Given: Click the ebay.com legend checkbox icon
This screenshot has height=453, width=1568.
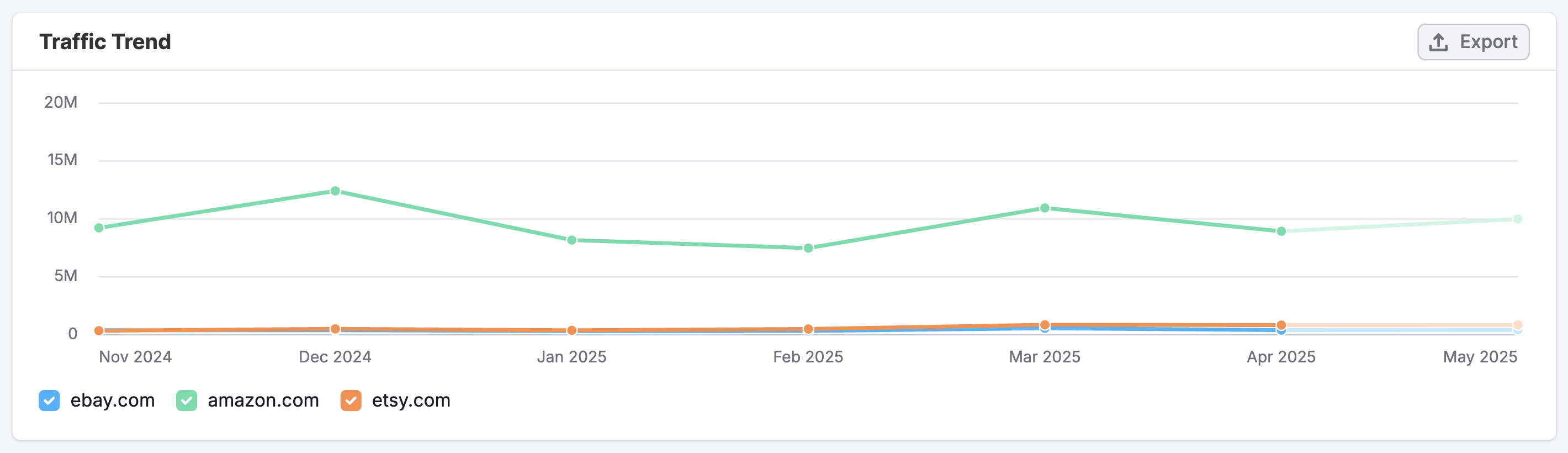Looking at the screenshot, I should click(49, 401).
